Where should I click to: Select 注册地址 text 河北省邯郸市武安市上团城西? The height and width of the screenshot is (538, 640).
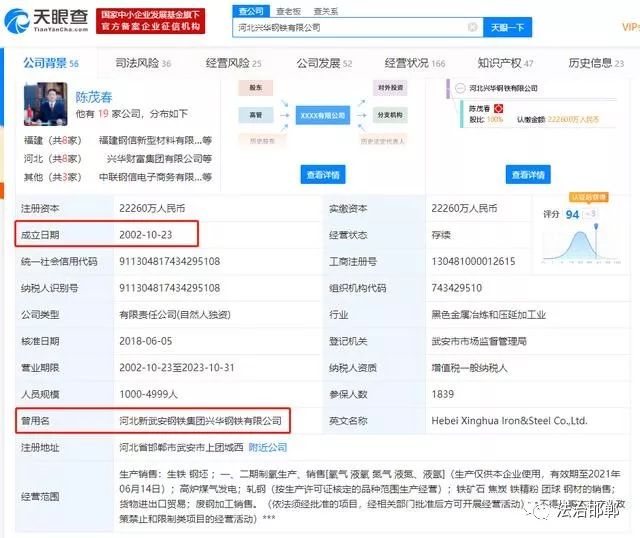click(181, 447)
